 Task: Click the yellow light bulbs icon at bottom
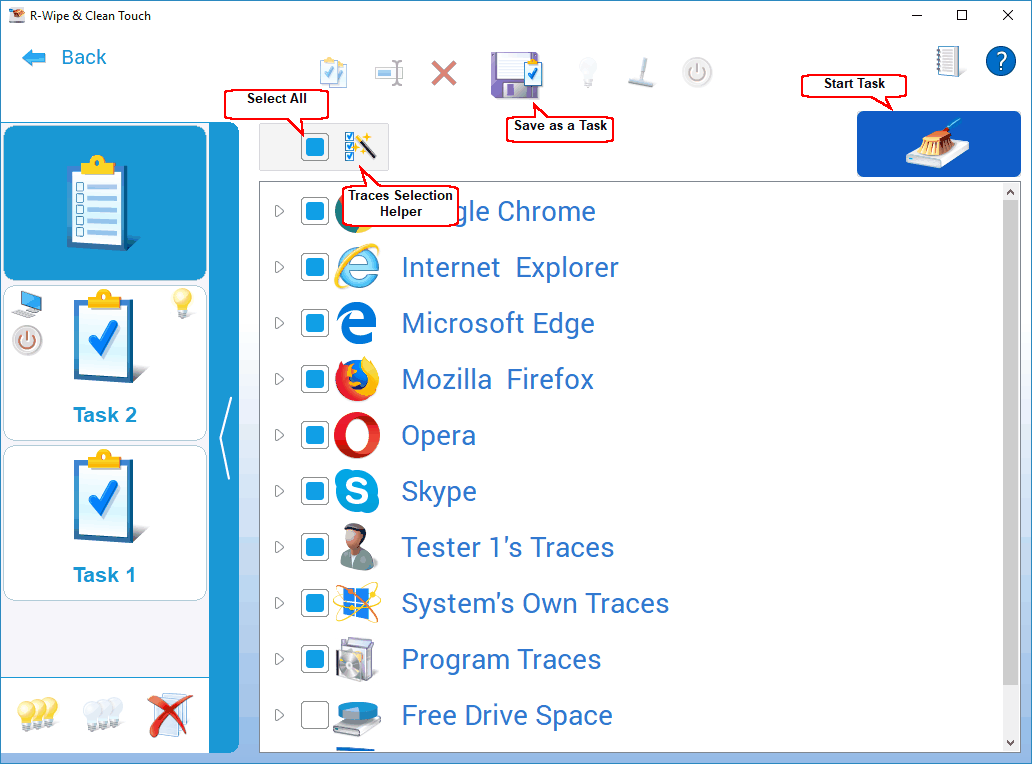click(38, 714)
